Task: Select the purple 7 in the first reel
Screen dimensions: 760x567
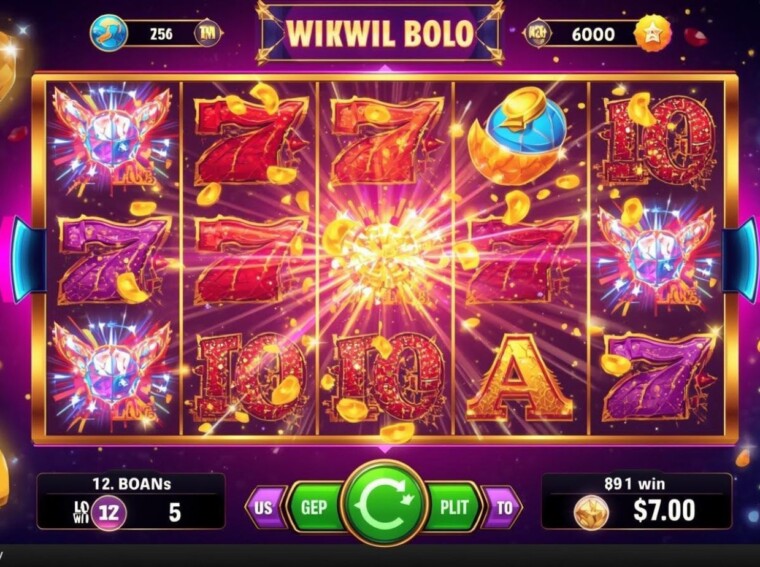Action: click(x=112, y=259)
